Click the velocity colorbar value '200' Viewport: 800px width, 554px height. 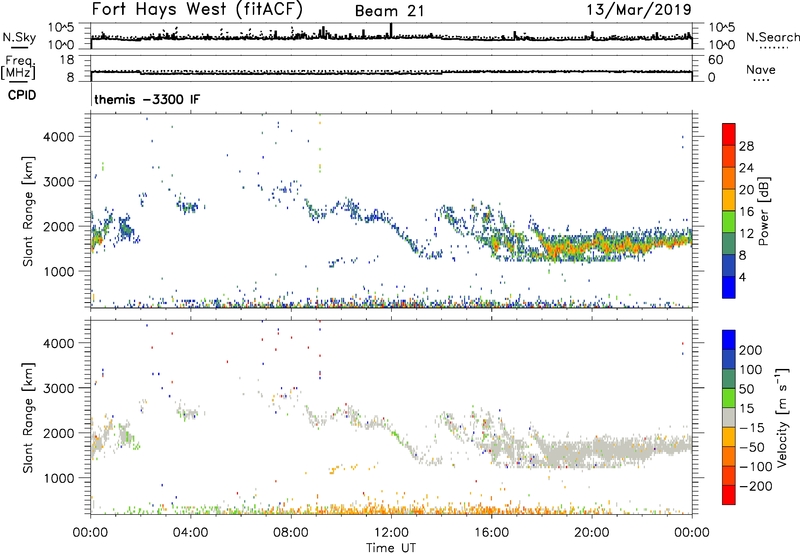(x=751, y=350)
